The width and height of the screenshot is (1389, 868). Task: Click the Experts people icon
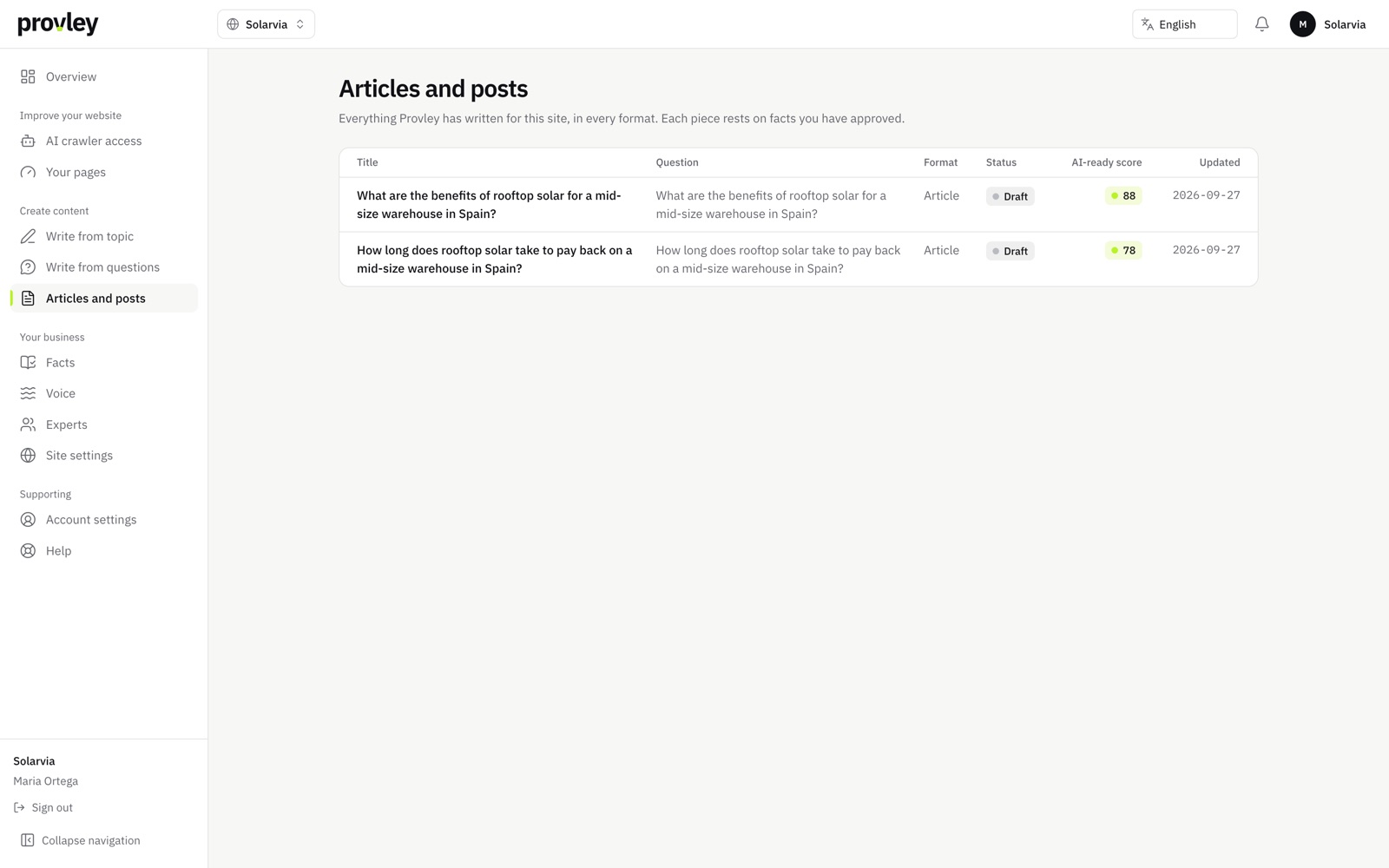28,424
